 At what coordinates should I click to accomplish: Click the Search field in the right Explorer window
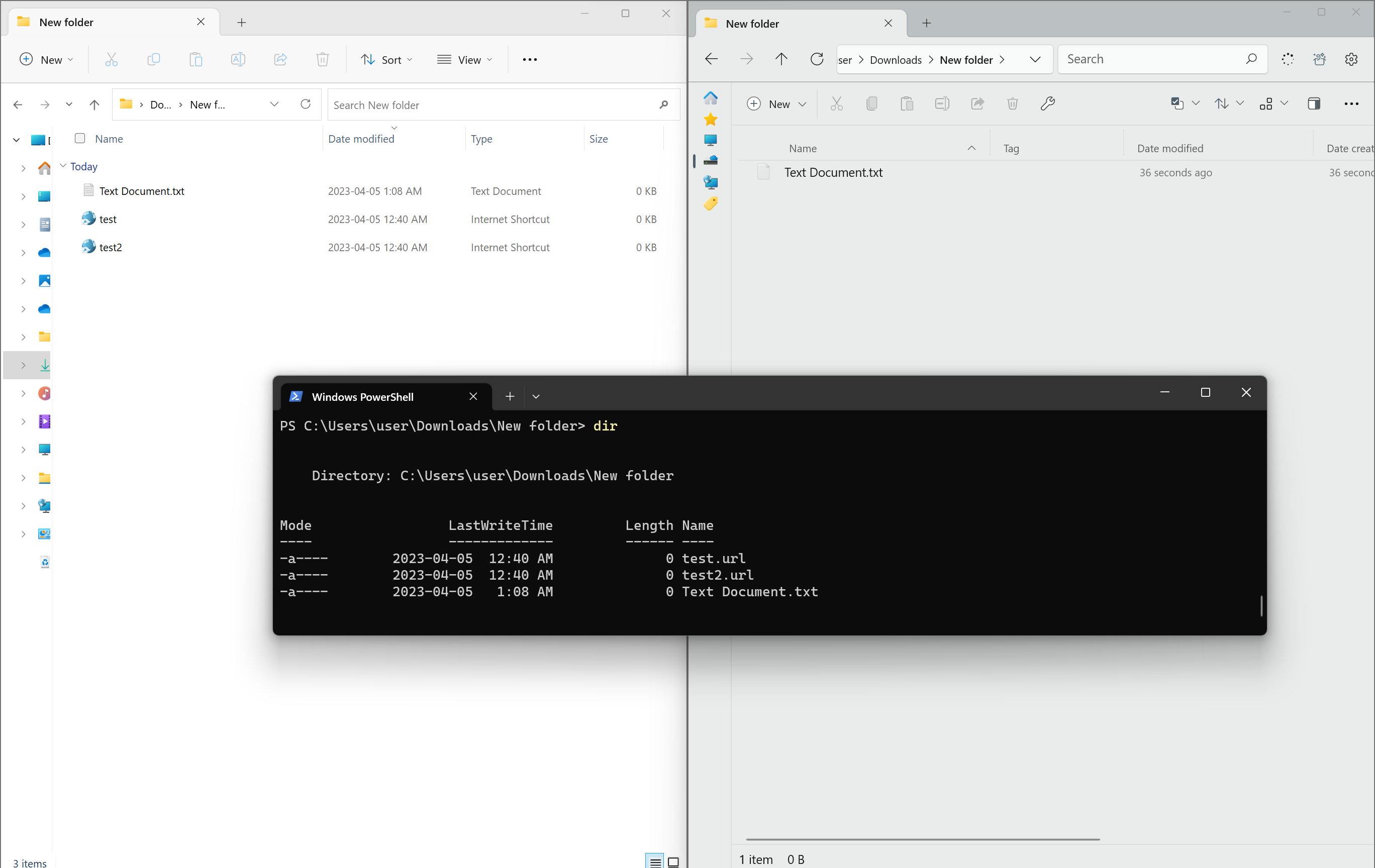click(x=1162, y=59)
